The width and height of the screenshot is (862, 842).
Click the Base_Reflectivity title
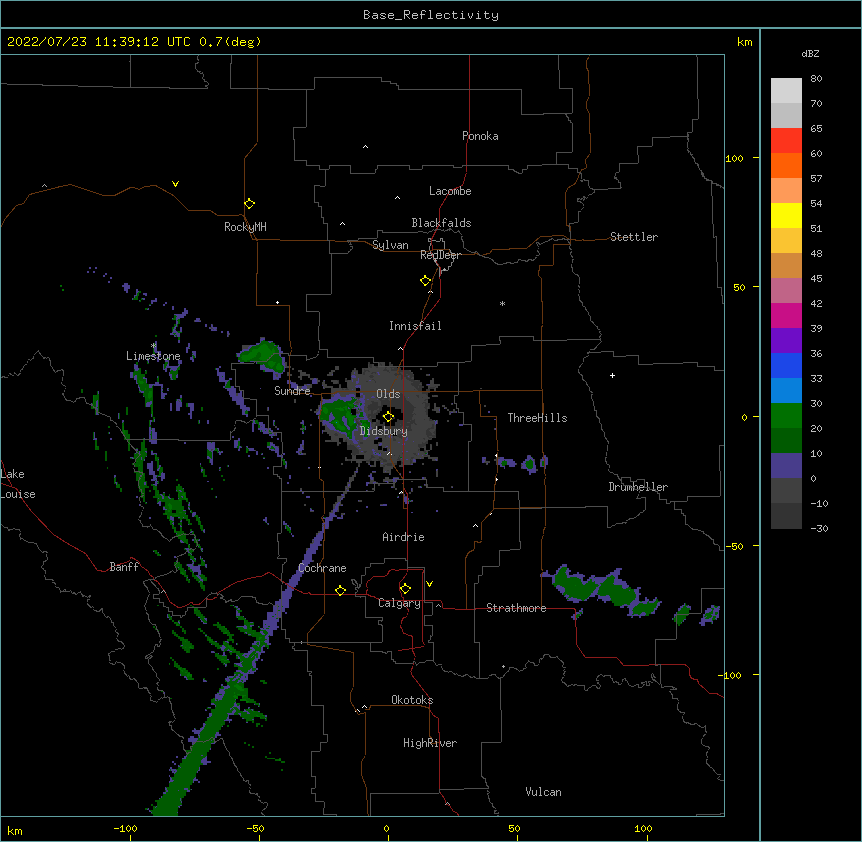click(431, 15)
